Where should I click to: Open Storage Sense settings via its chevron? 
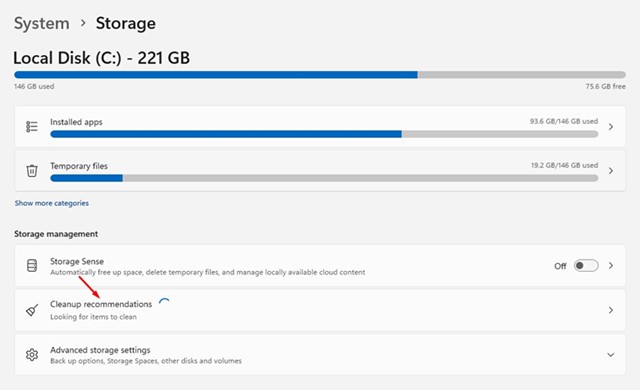tap(611, 266)
